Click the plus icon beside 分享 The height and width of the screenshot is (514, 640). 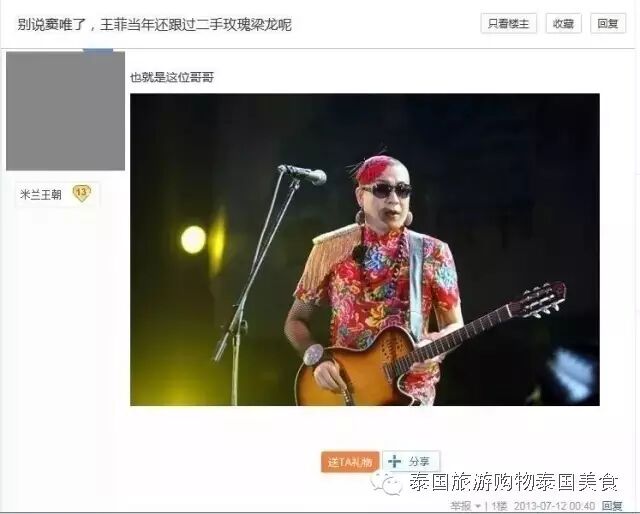tap(395, 461)
